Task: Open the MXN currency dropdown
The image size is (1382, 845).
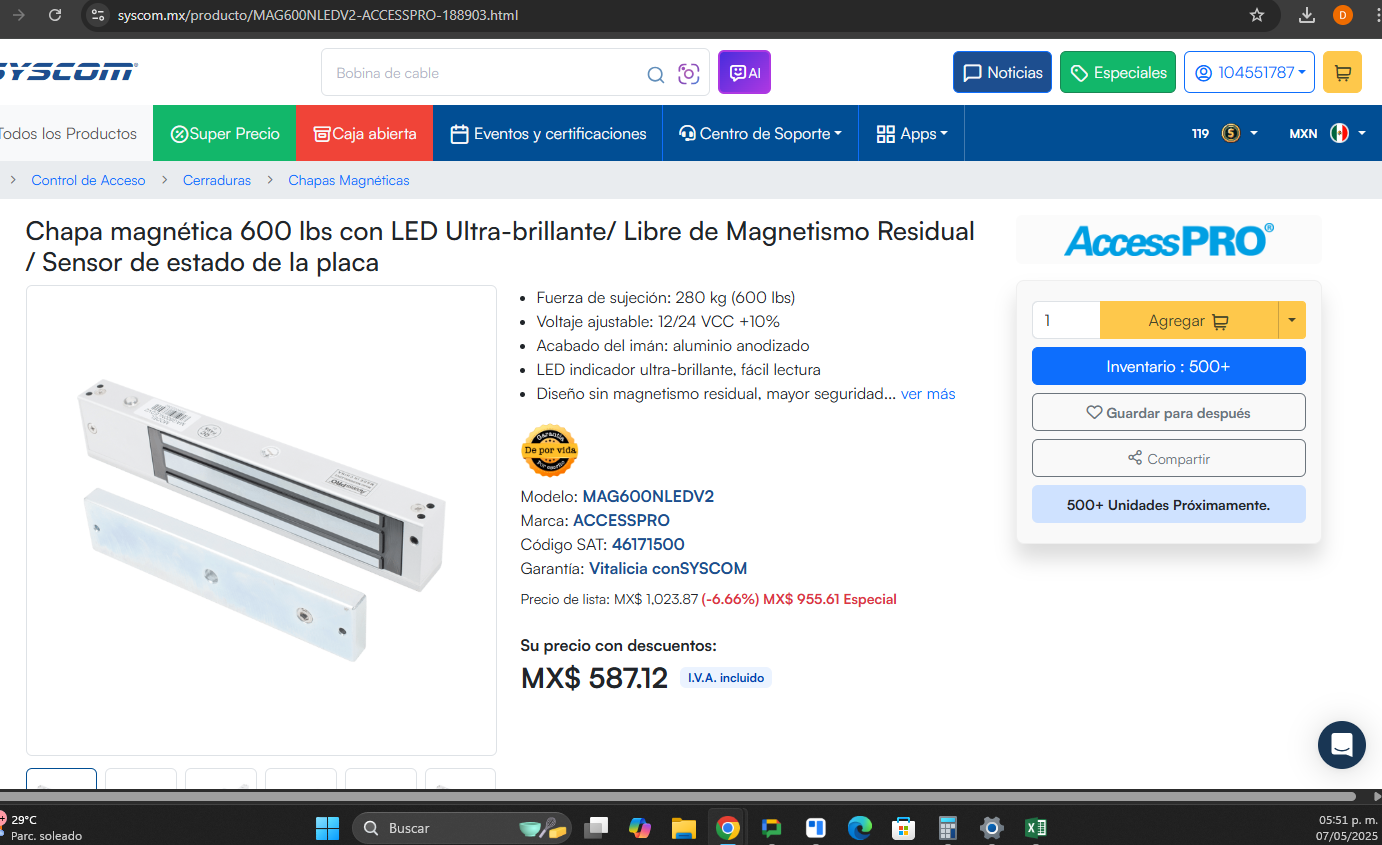Action: (x=1327, y=133)
